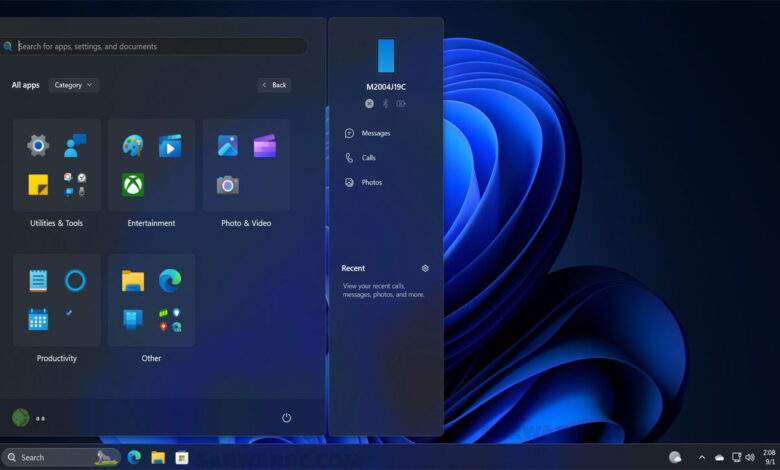
Task: Open Calls in the phone panel
Action: click(360, 158)
